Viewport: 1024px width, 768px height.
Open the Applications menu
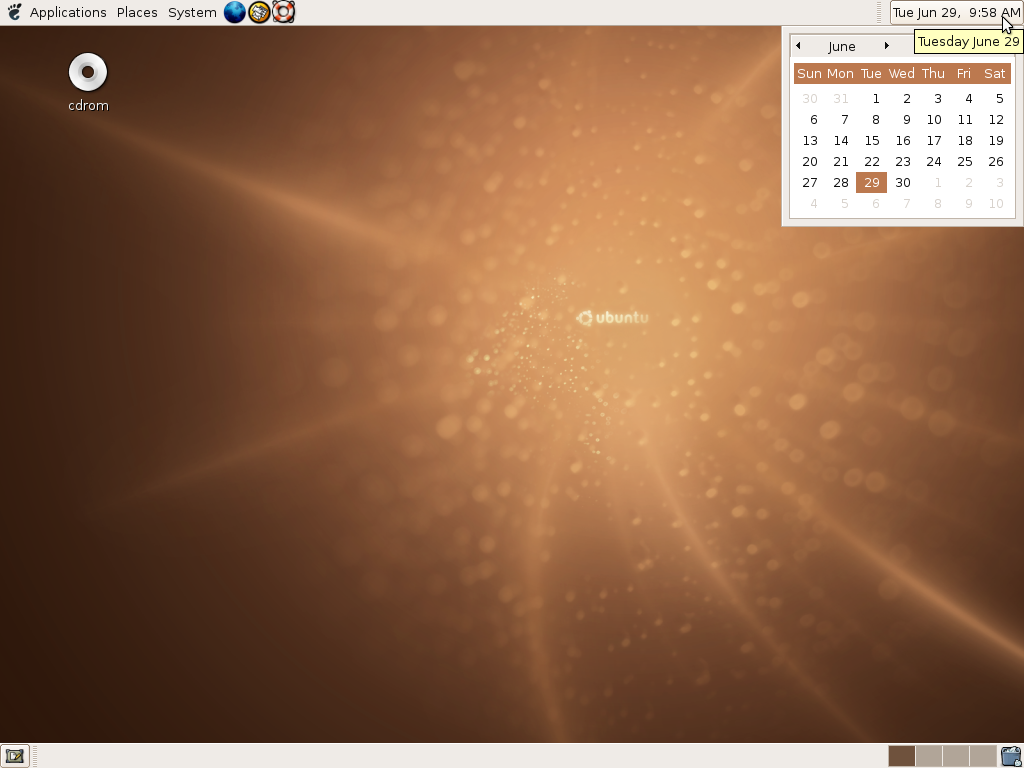pos(68,12)
